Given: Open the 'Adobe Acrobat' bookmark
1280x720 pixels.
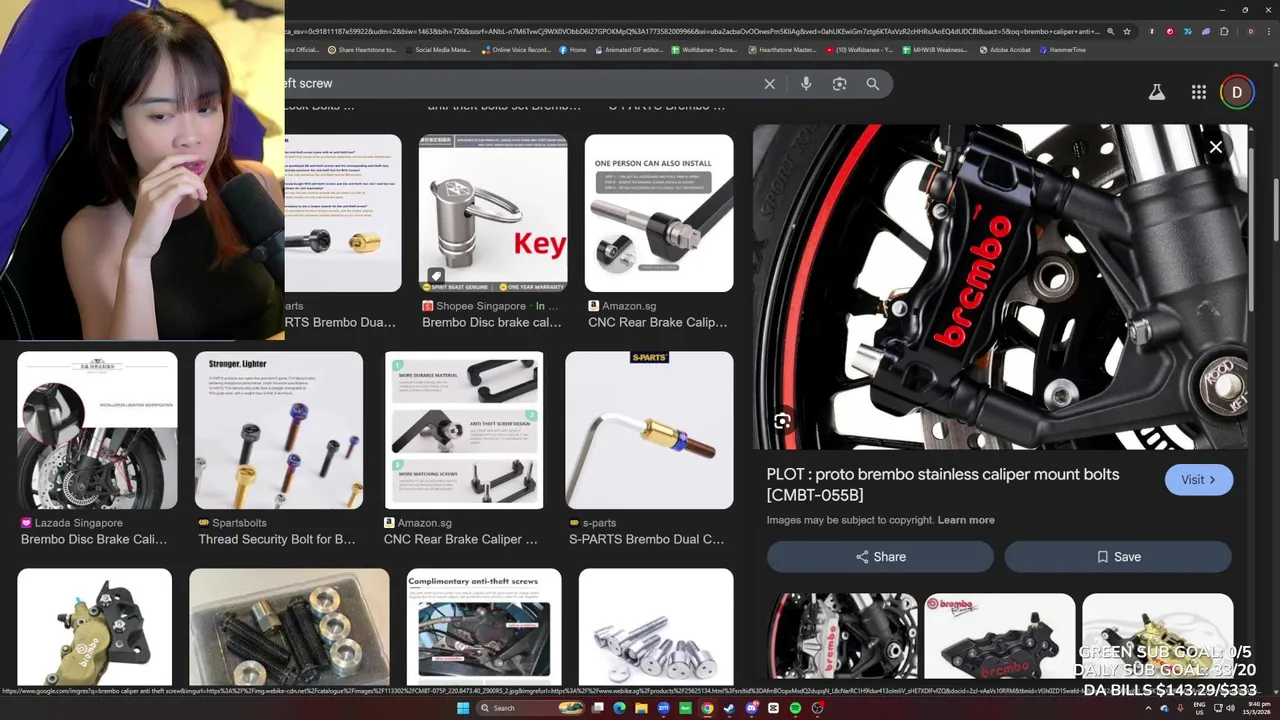Looking at the screenshot, I should 1005,50.
